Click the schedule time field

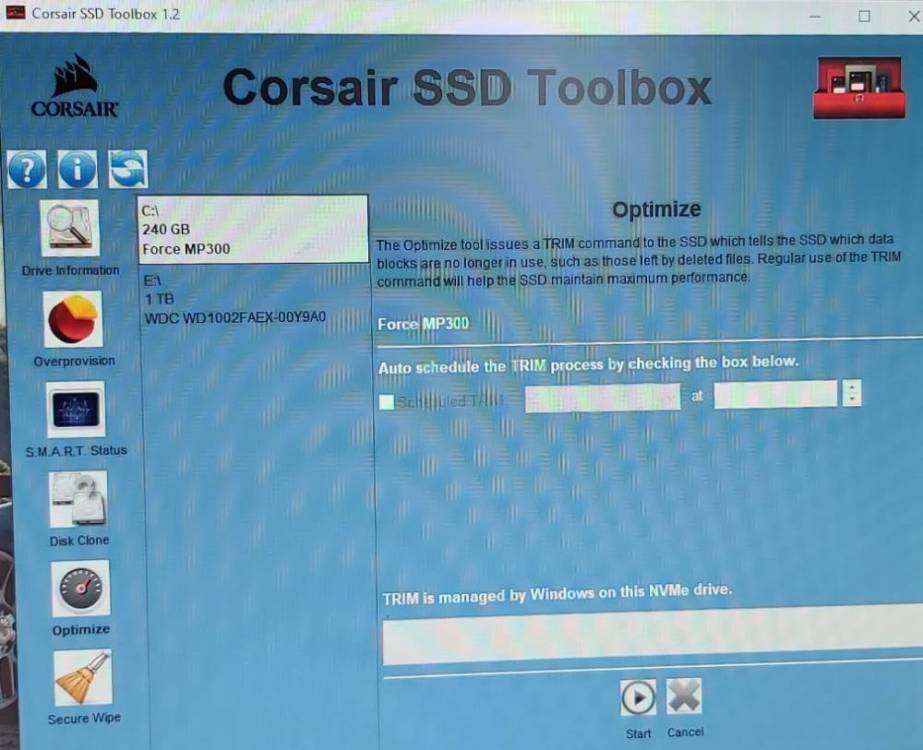(x=775, y=394)
